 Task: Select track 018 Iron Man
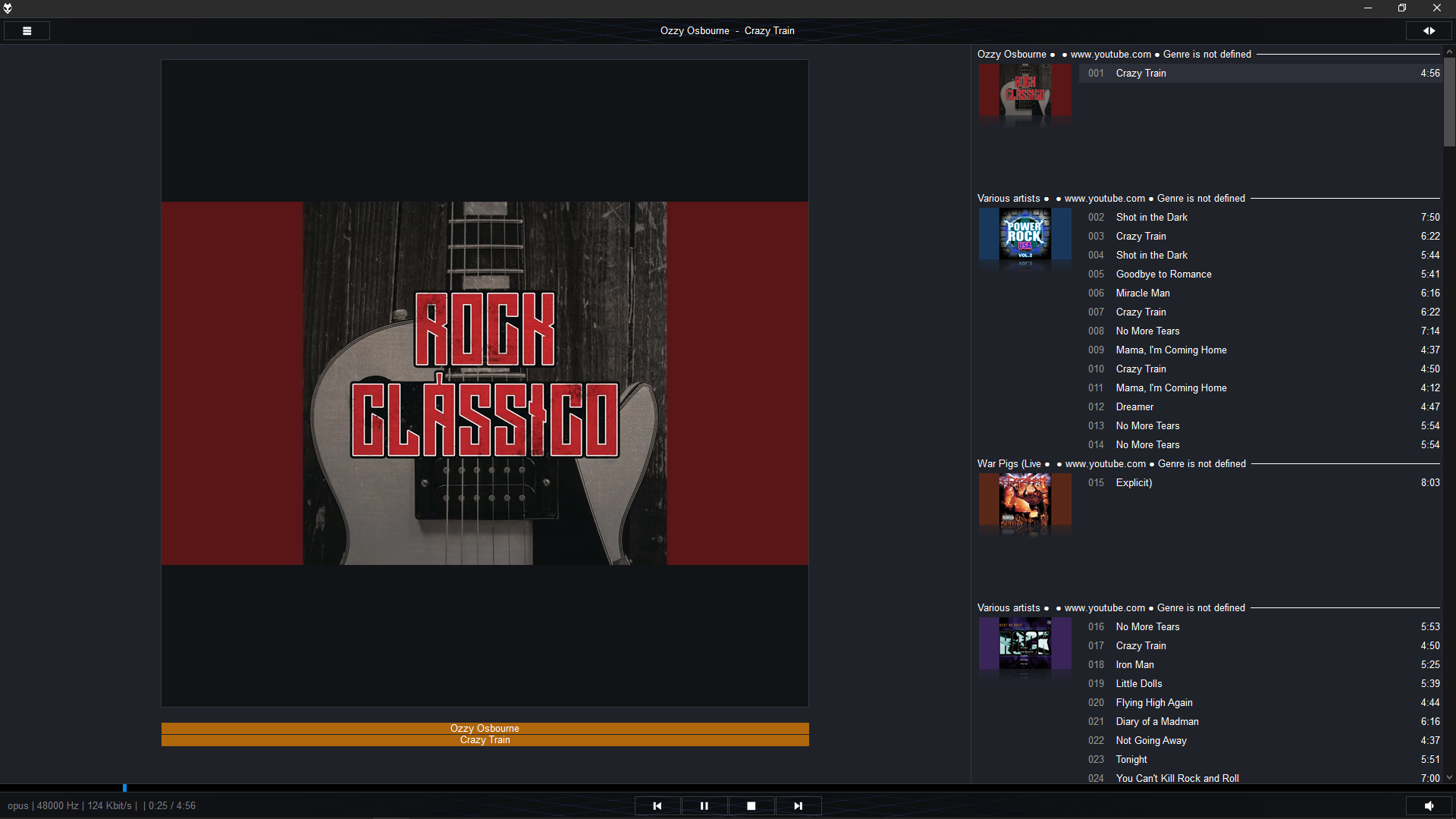(1134, 665)
